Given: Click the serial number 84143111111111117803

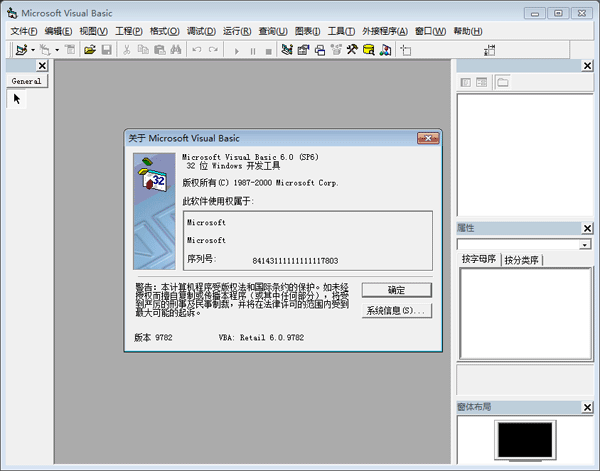Looking at the screenshot, I should 295,261.
